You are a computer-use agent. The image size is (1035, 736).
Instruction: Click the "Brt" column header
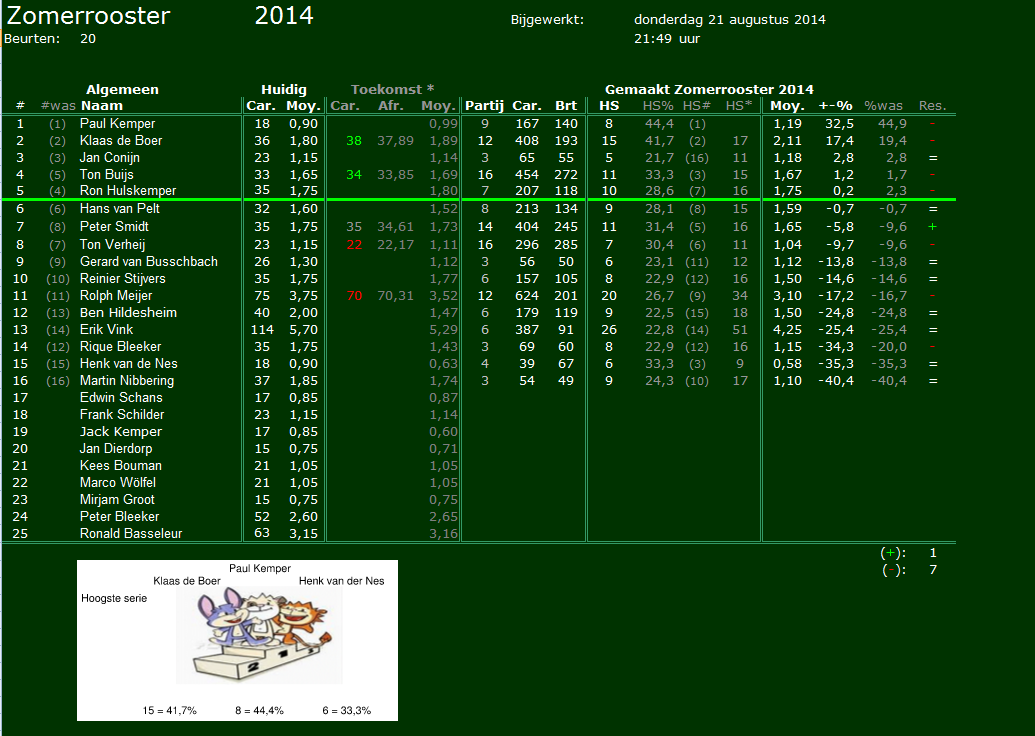tap(566, 106)
